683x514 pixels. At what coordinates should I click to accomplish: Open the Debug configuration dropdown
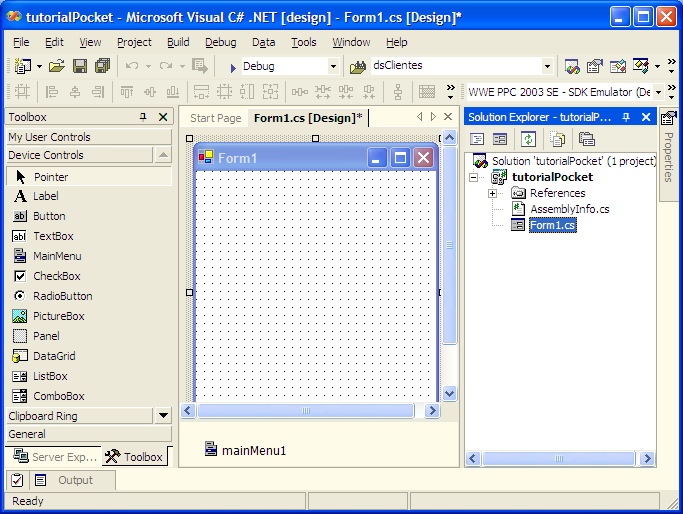pyautogui.click(x=333, y=66)
